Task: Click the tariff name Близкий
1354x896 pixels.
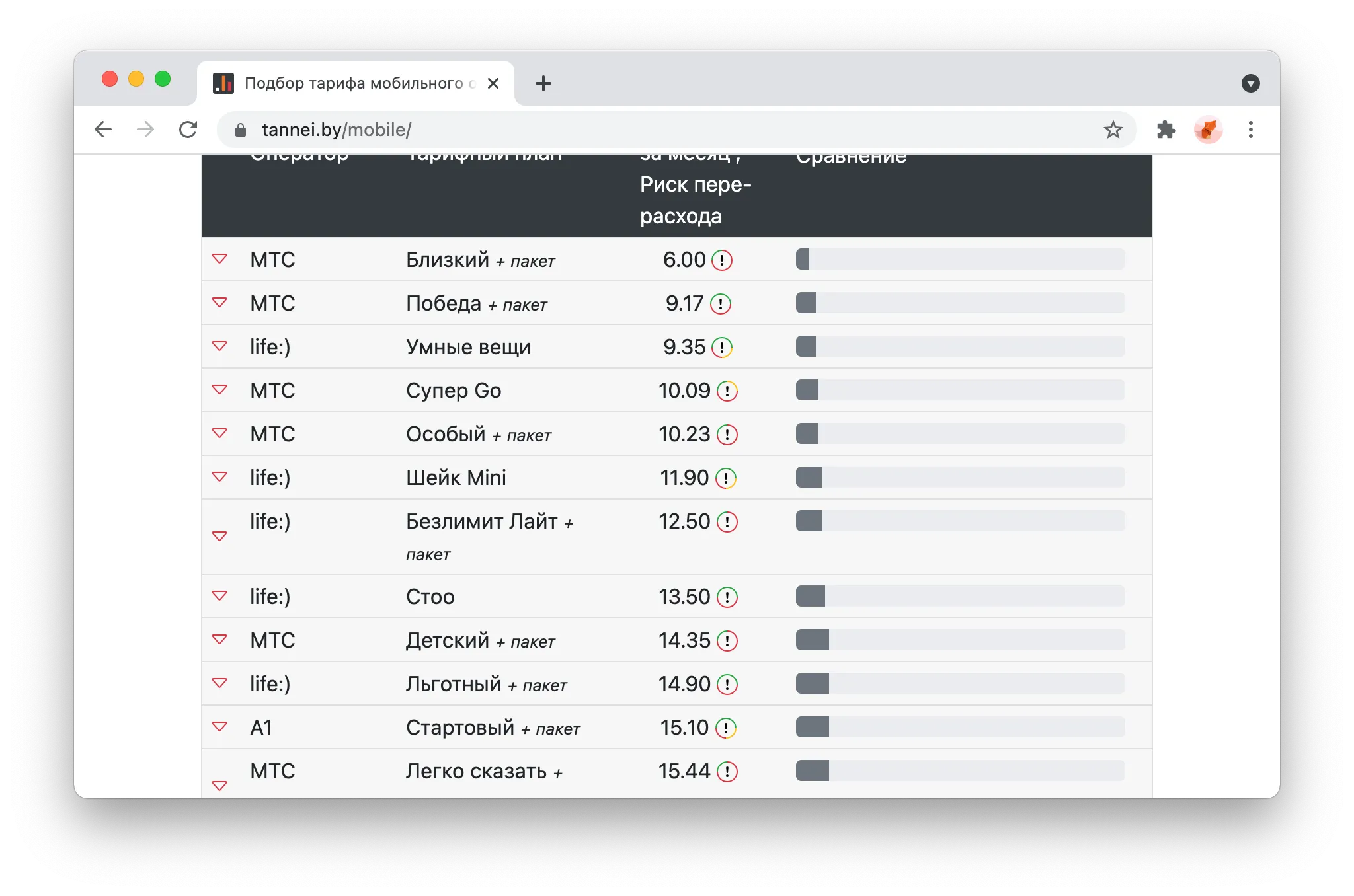Action: pyautogui.click(x=448, y=260)
